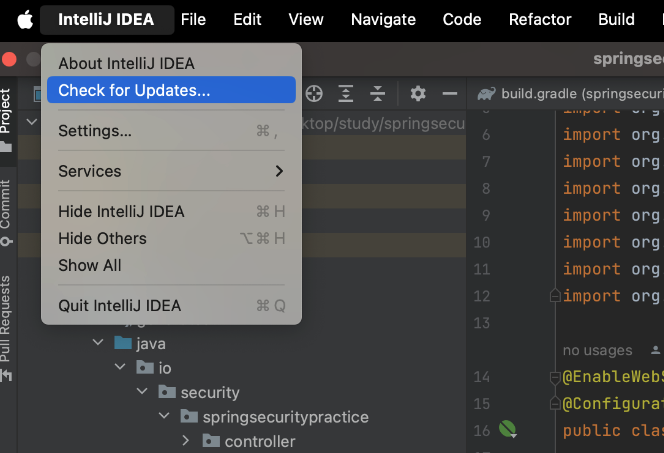664x453 pixels.
Task: Fold the @Configuration annotation at line 15
Action: (x=555, y=403)
